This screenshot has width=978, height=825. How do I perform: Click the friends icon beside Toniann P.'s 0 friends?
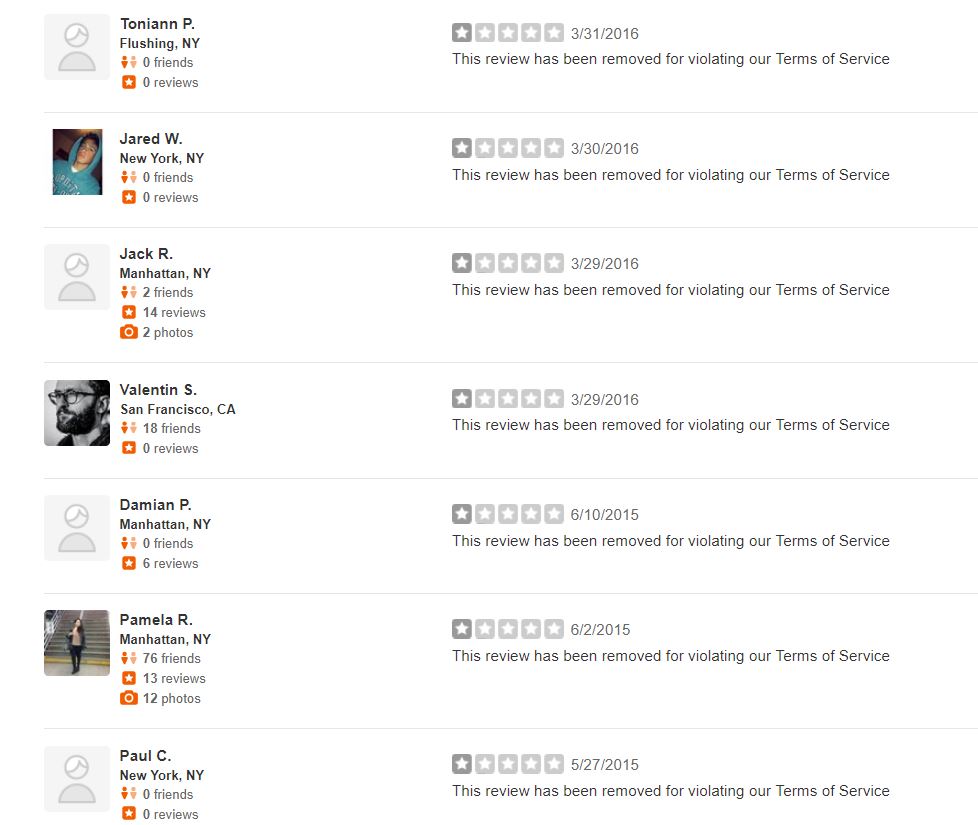128,62
